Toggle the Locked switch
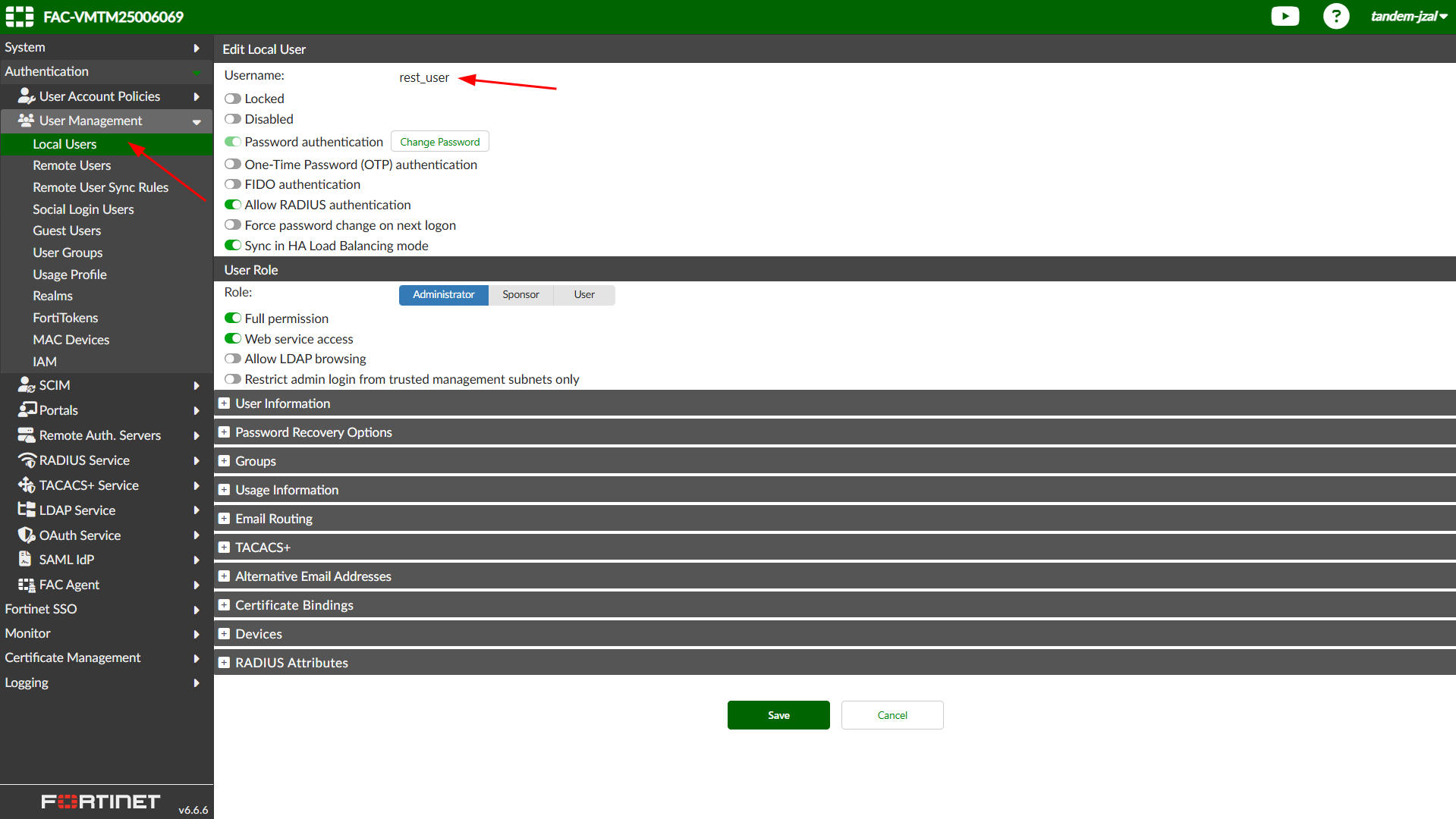 (x=233, y=99)
